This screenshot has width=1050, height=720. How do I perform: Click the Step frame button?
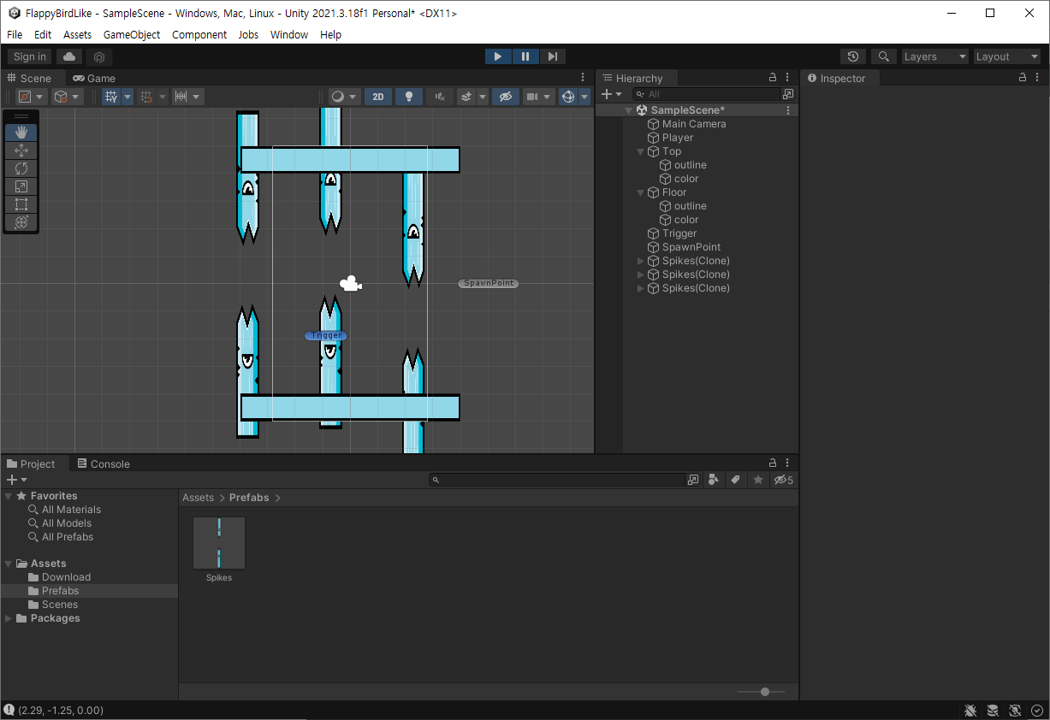[552, 56]
